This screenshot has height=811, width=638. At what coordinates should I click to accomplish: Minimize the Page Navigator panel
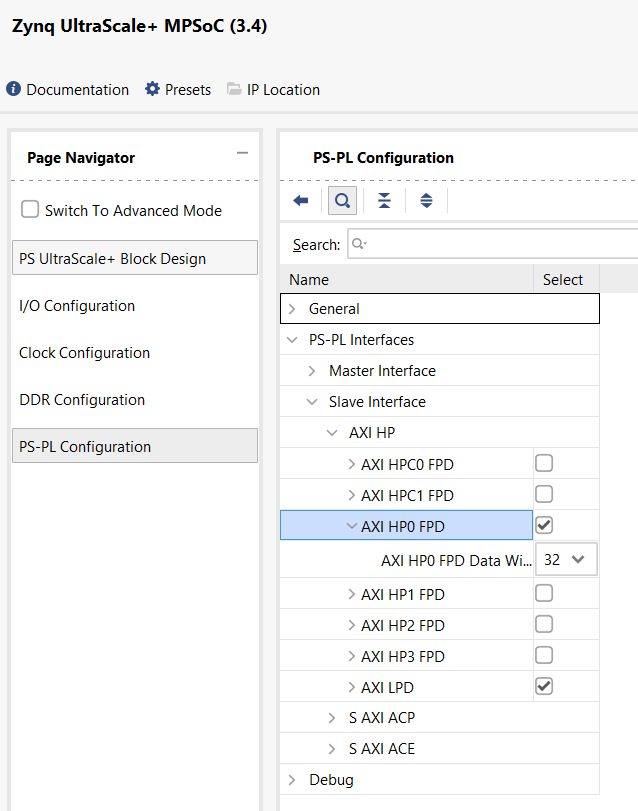coord(242,153)
